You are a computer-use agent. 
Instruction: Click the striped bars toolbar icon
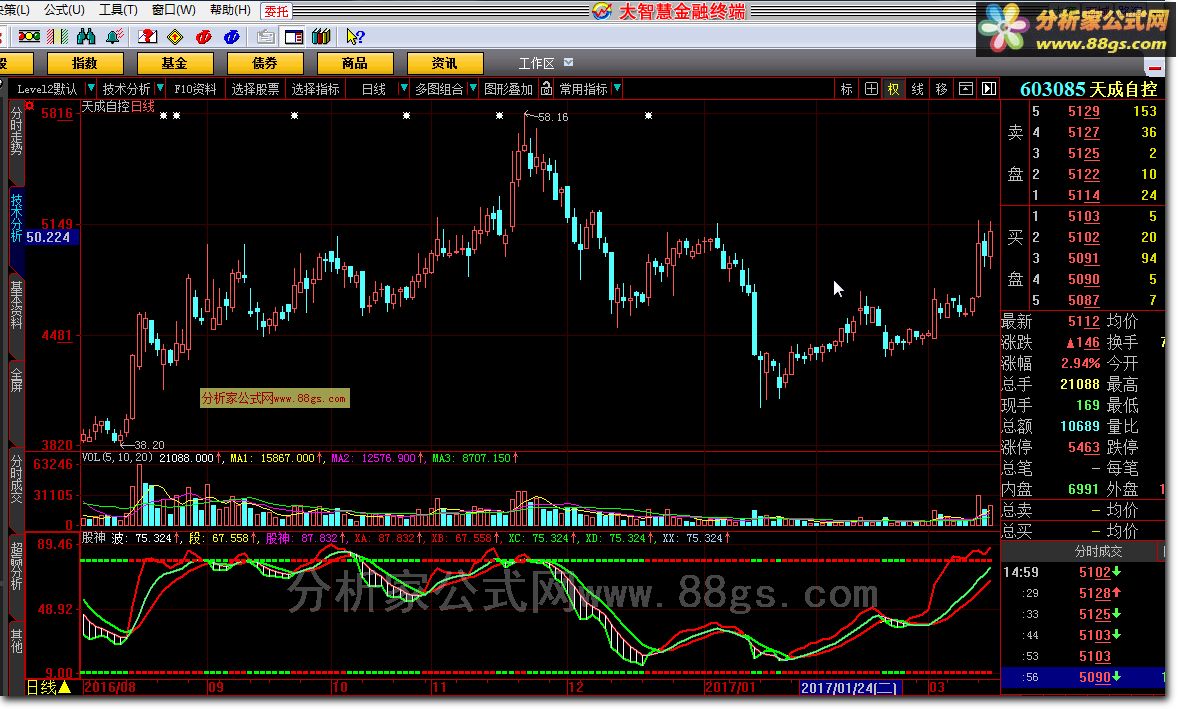coord(58,36)
